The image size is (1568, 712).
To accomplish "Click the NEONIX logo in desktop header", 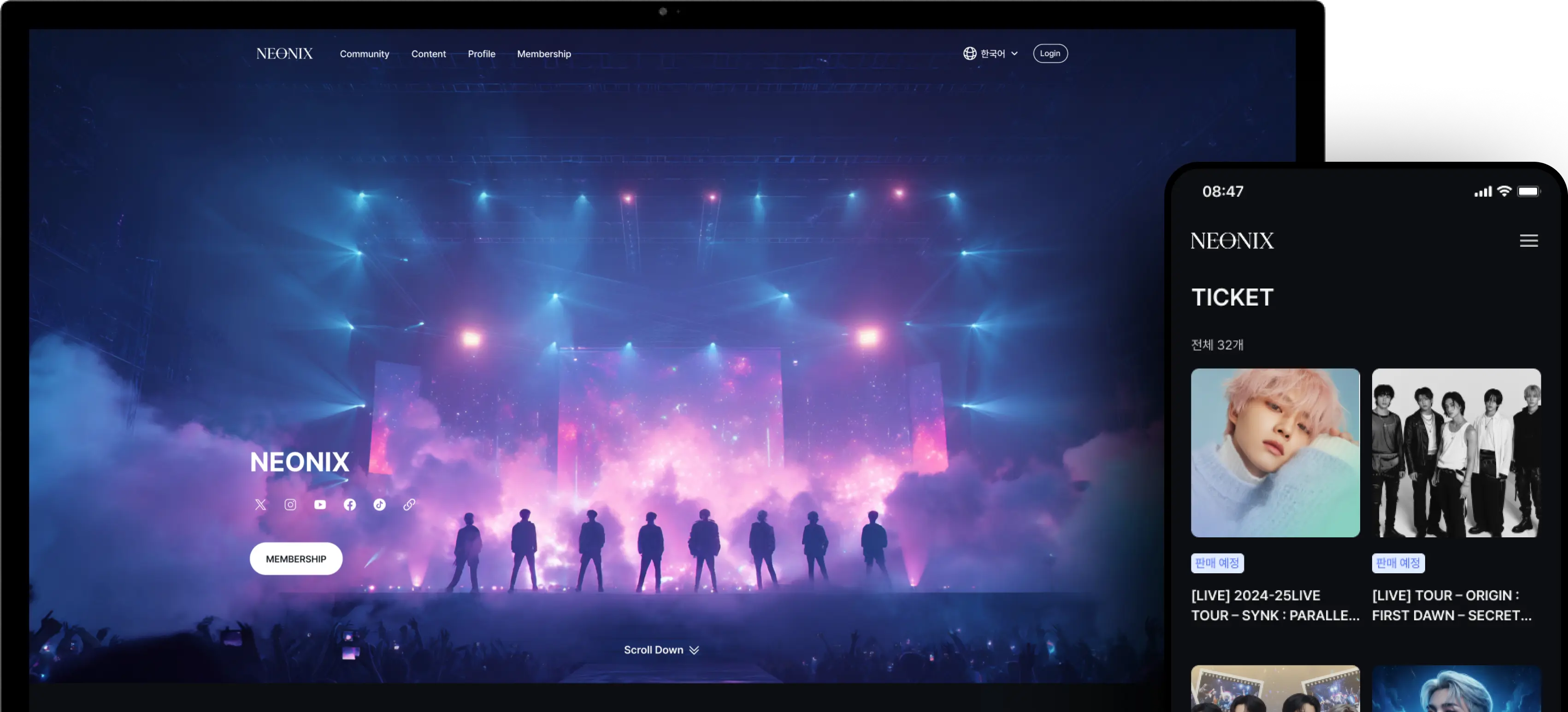I will [284, 53].
